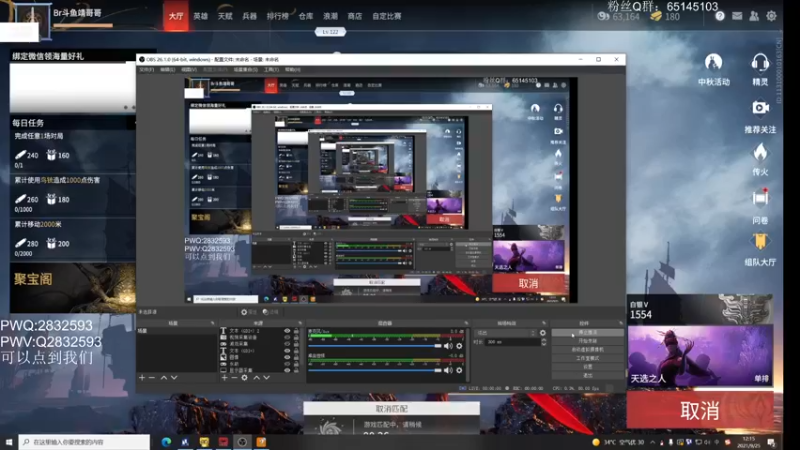Remove the selected scene with the minus icon
This screenshot has height=450, width=800.
pos(152,378)
